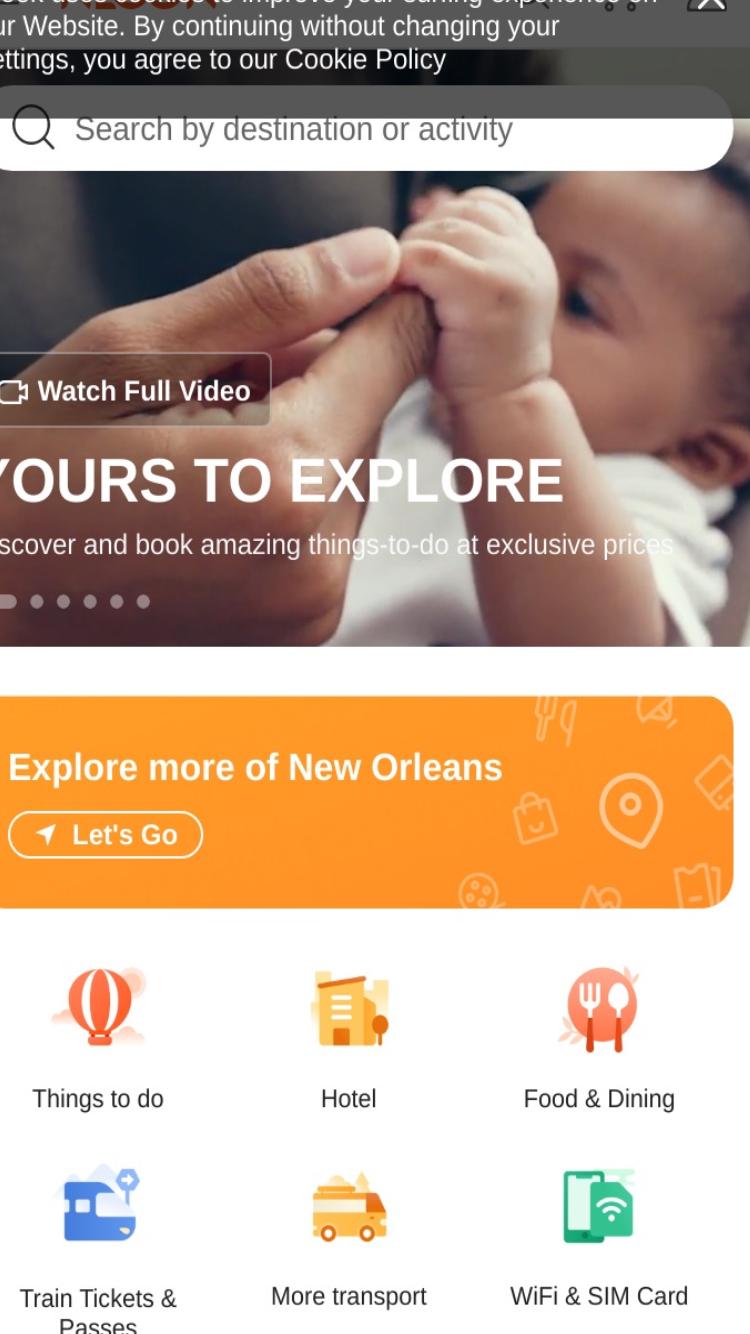Select the third carousel dot
The height and width of the screenshot is (1334, 750).
tap(63, 601)
